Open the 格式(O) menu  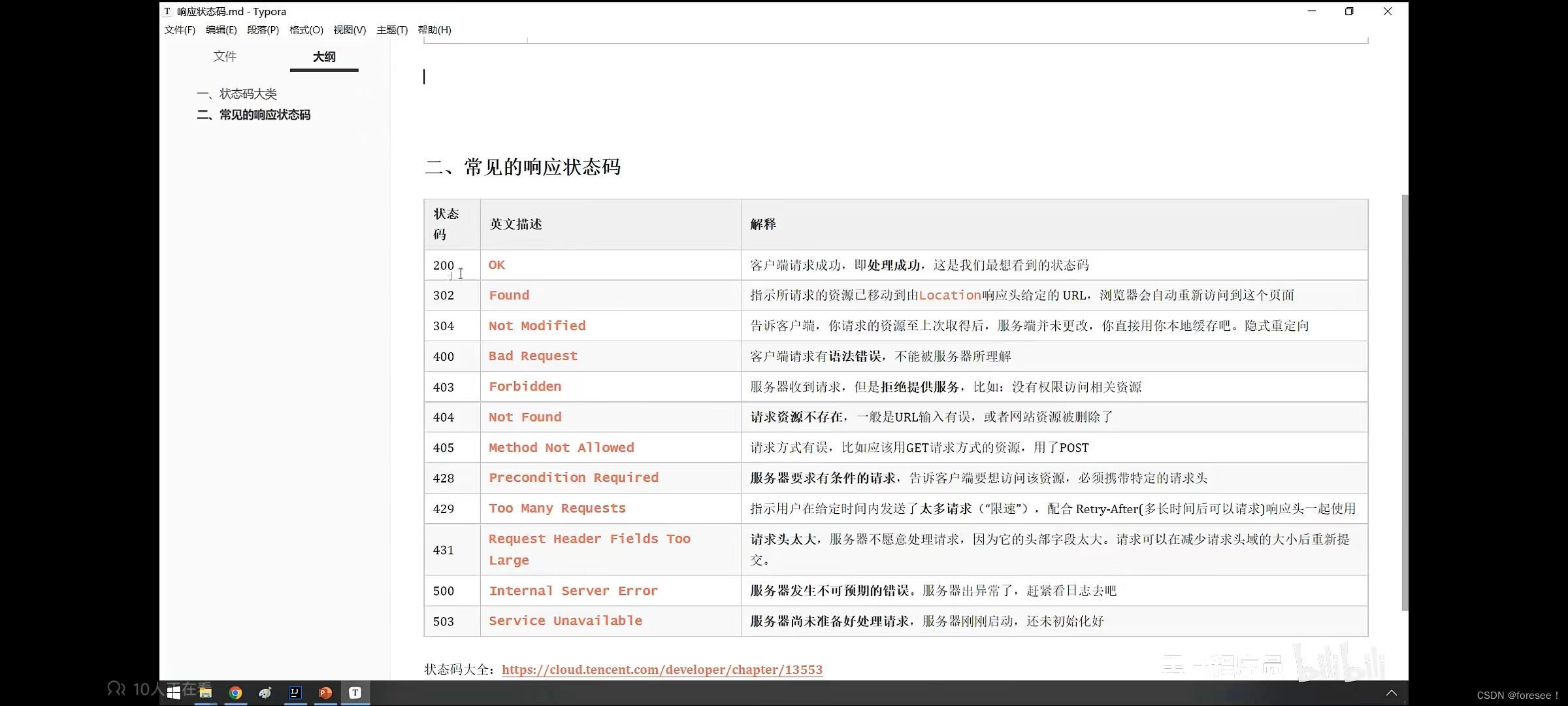point(306,30)
